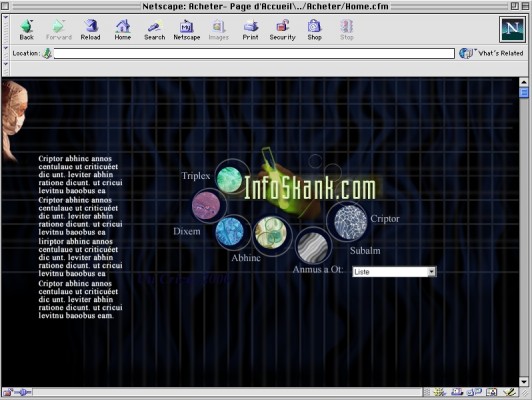Click the scrollbar down arrow
This screenshot has height=400, width=532.
(524, 382)
